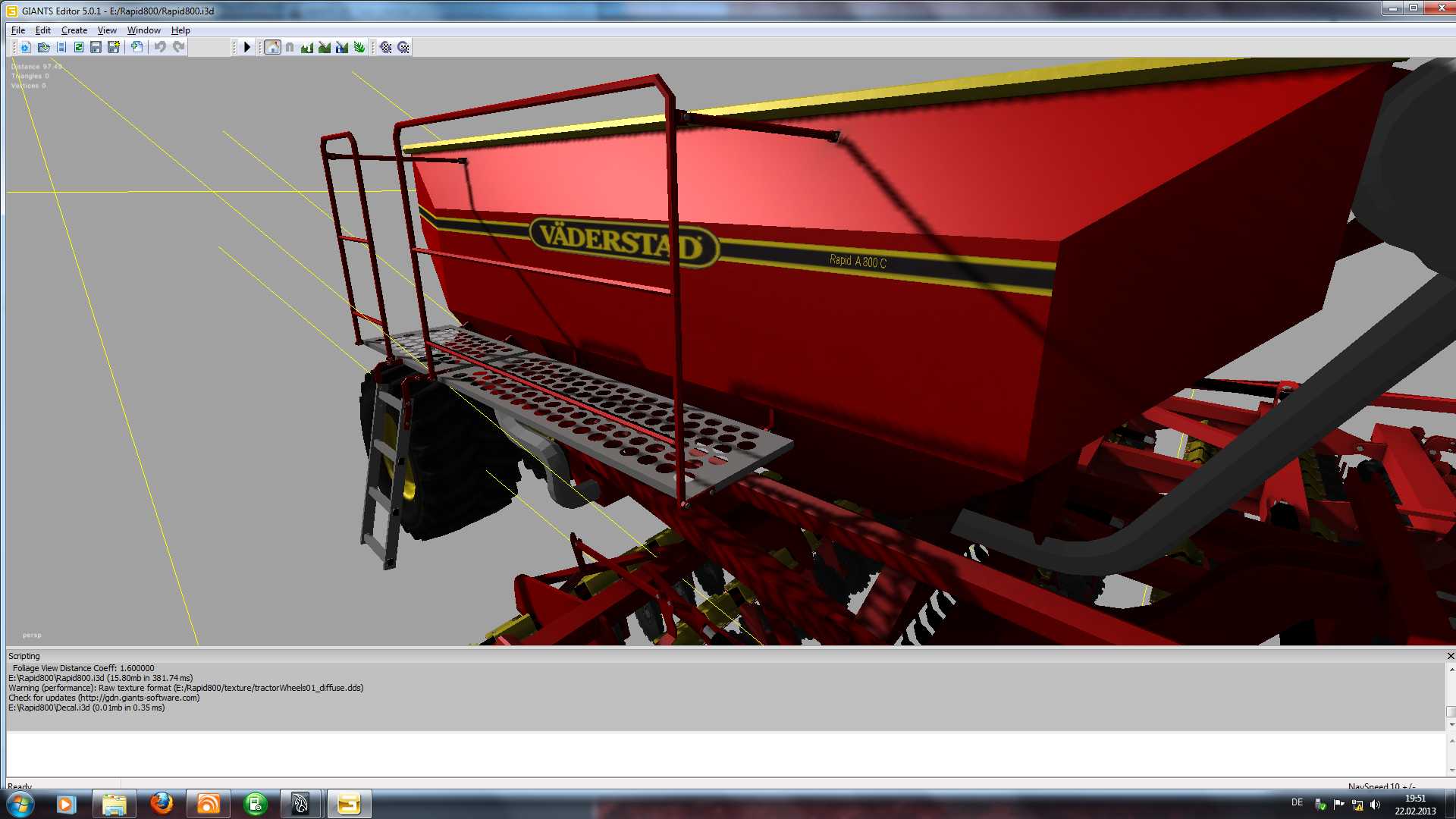Click the Safely Remove Hardware tray icon
Image resolution: width=1456 pixels, height=819 pixels.
(x=1320, y=805)
